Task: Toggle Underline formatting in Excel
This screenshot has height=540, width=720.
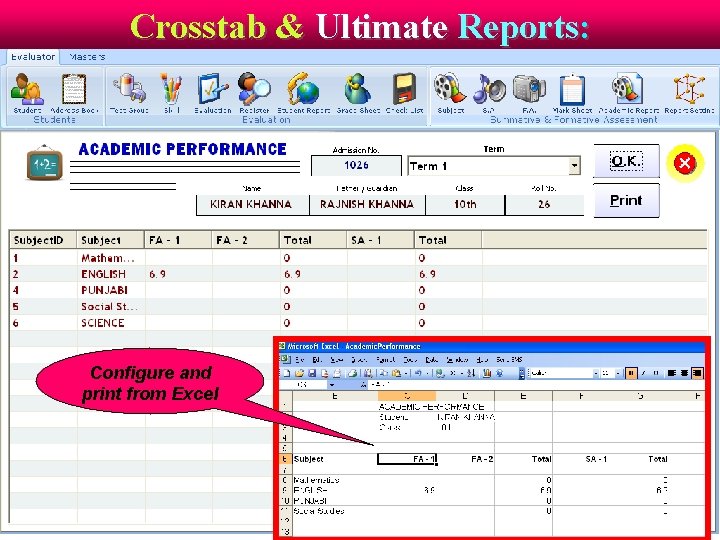Action: (656, 373)
